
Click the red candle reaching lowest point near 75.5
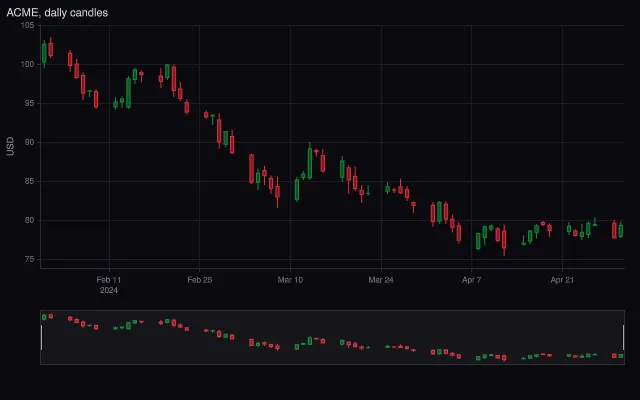[x=504, y=240]
